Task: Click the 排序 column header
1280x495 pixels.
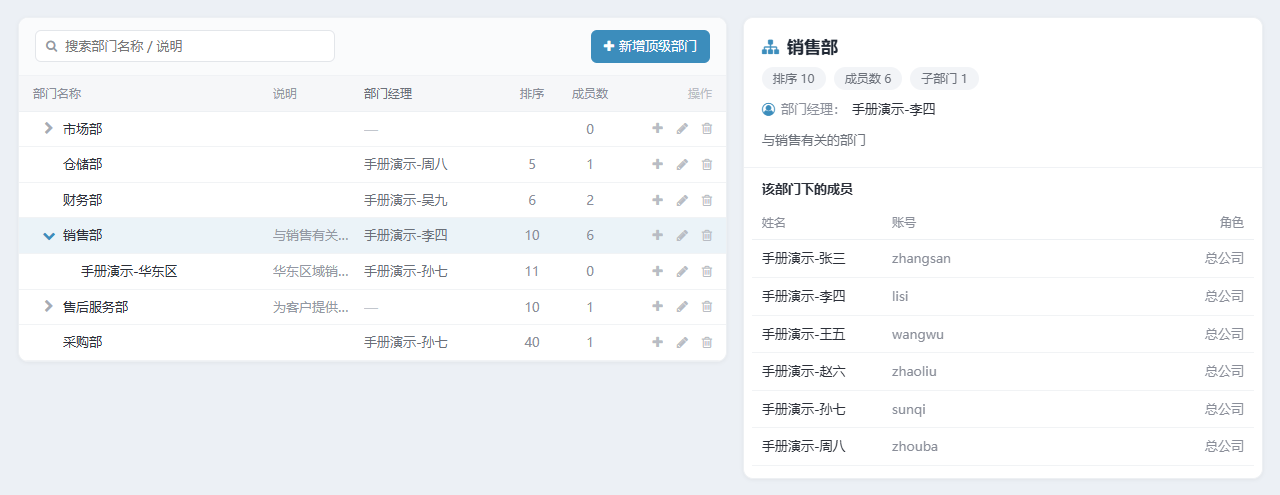Action: [x=532, y=94]
